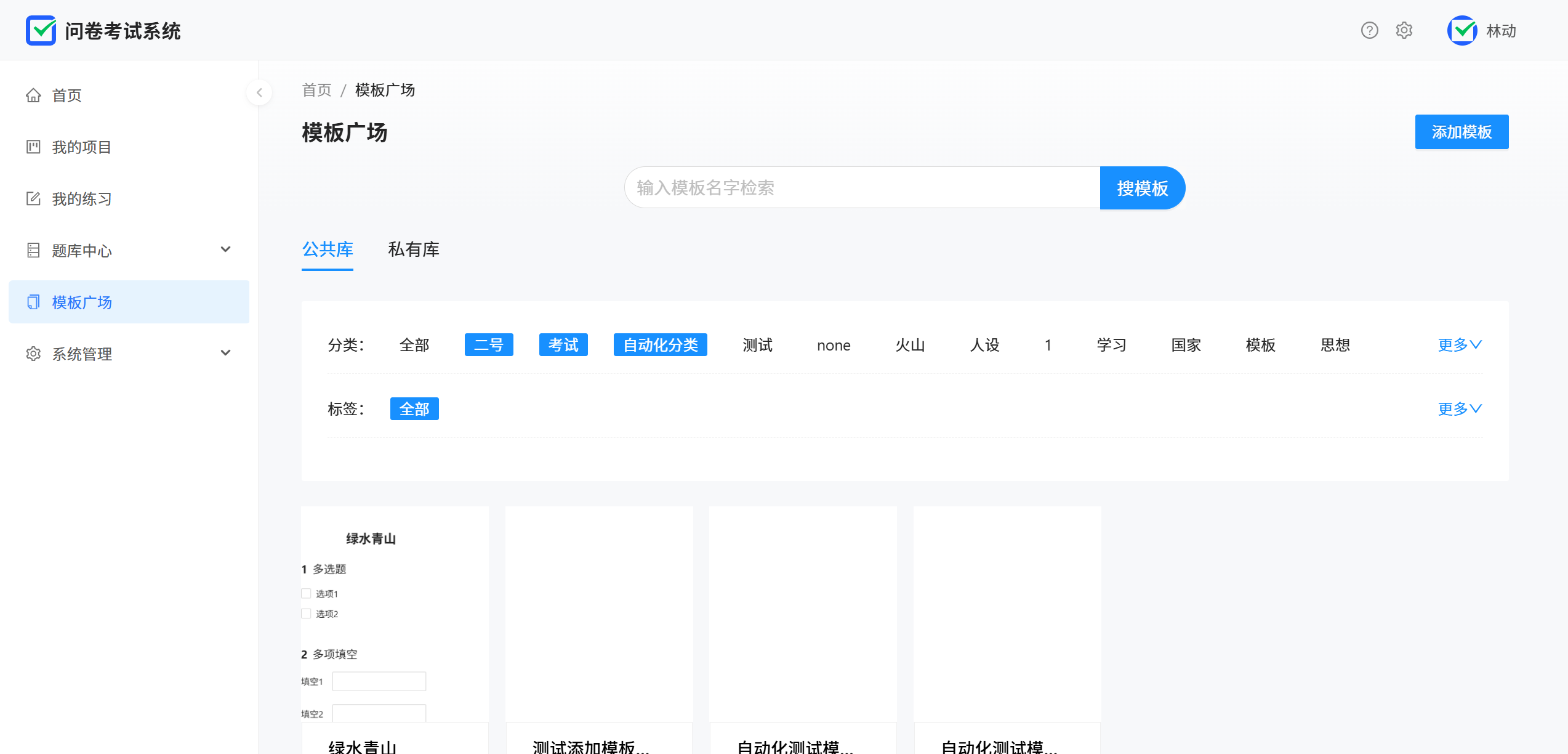
Task: Click the 我的练习 edit icon
Action: (x=33, y=199)
